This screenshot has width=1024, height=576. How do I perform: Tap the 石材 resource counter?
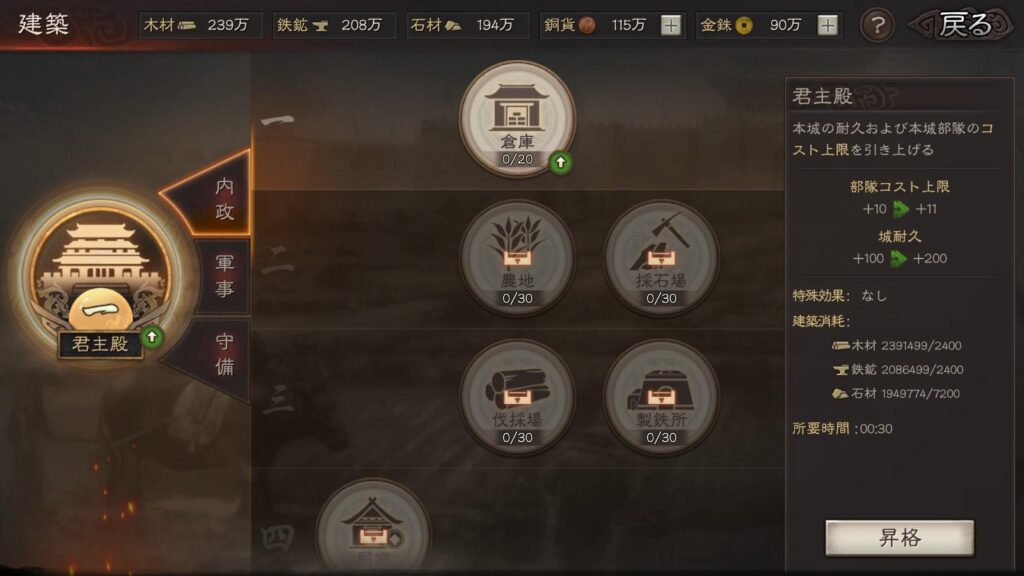click(x=468, y=25)
